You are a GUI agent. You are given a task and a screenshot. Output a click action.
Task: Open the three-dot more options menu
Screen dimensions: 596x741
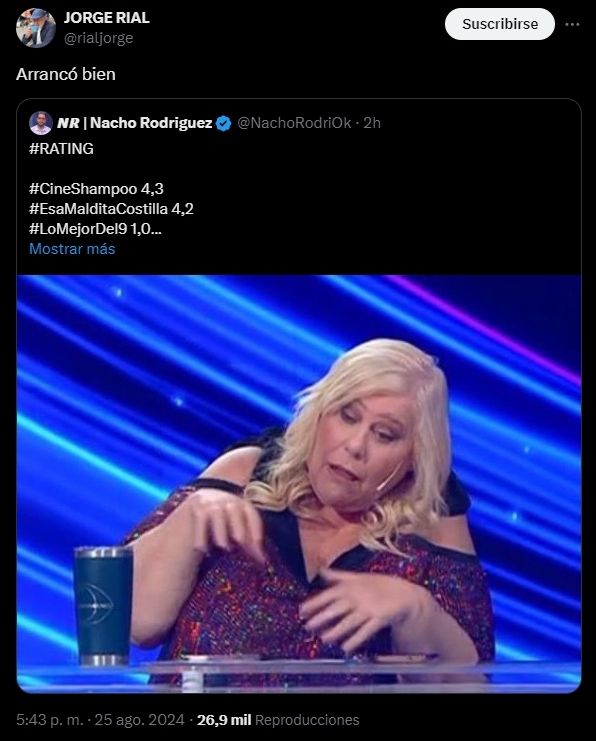pyautogui.click(x=572, y=24)
